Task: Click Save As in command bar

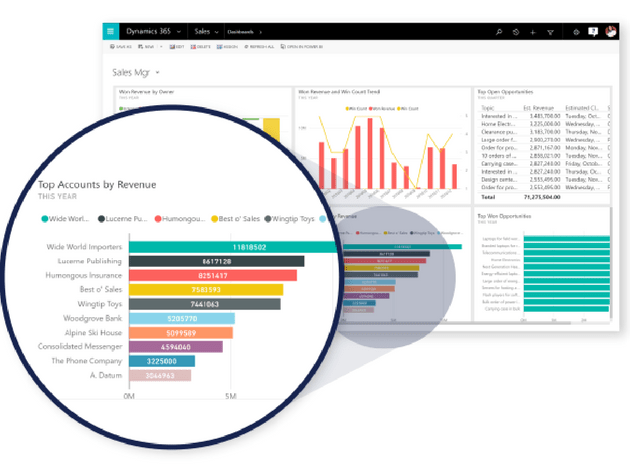Action: point(121,47)
